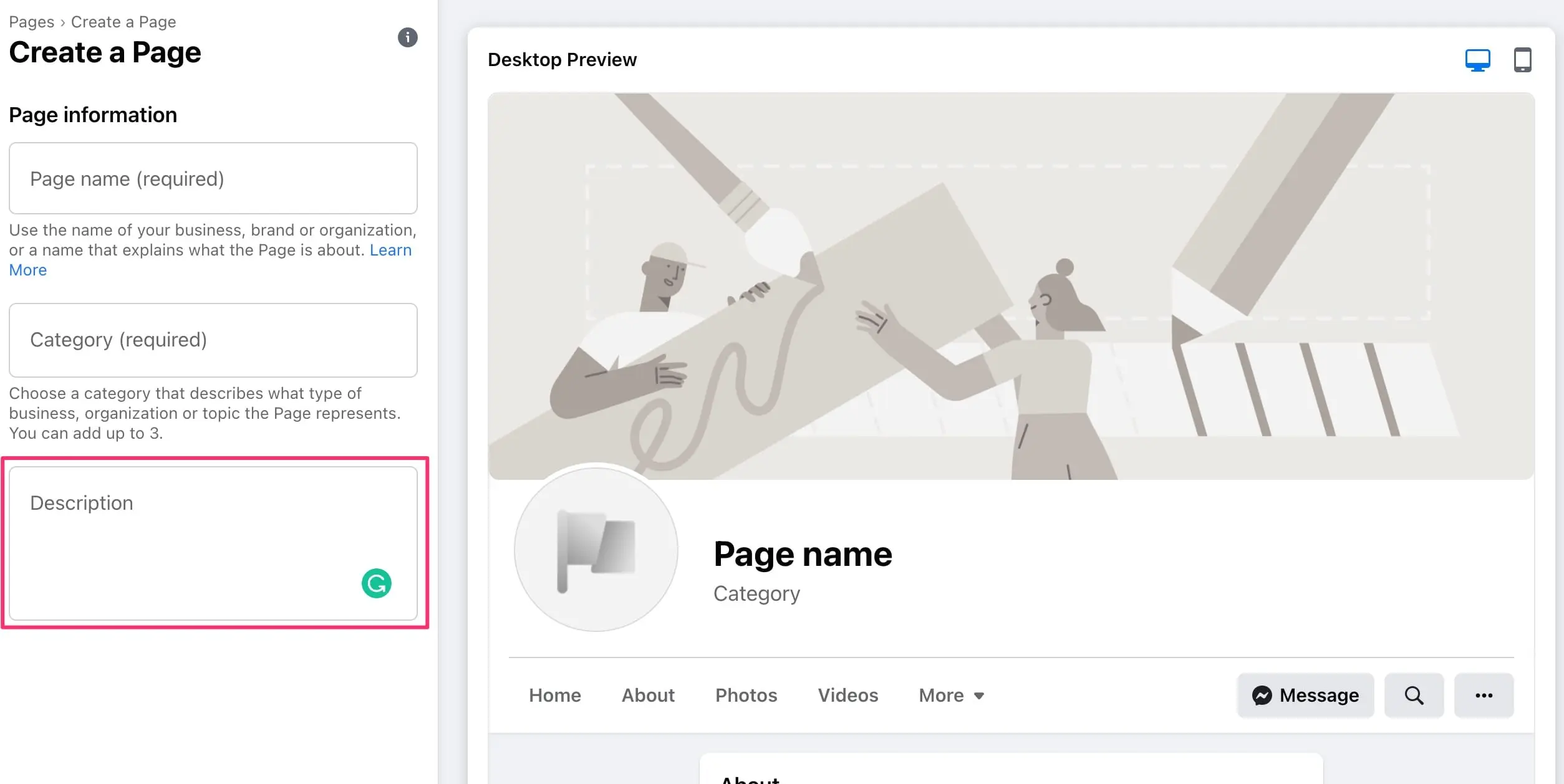Open the Home tab in preview
This screenshot has height=784, width=1564.
pos(555,696)
